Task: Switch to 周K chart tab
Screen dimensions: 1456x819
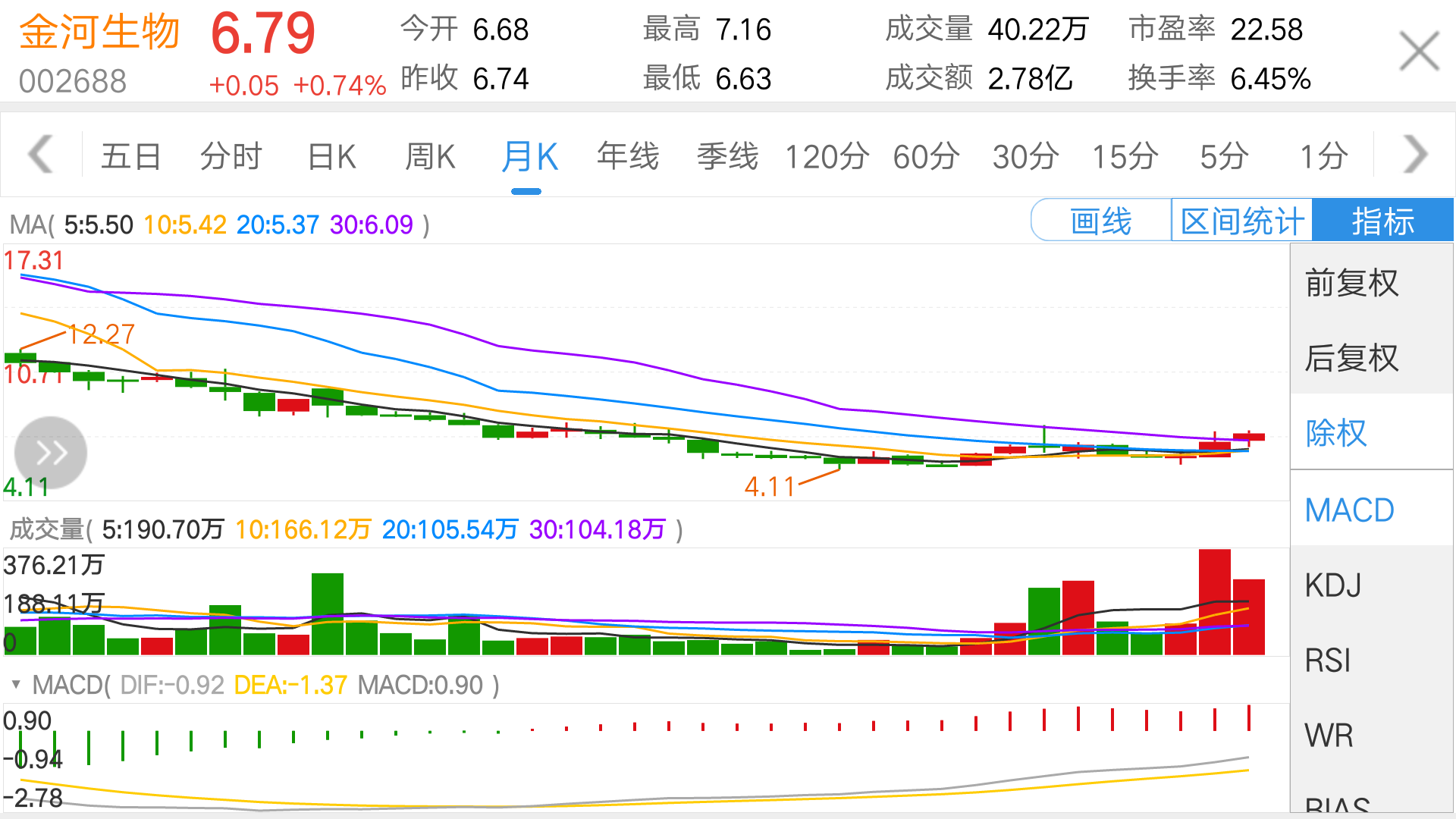Action: click(430, 157)
